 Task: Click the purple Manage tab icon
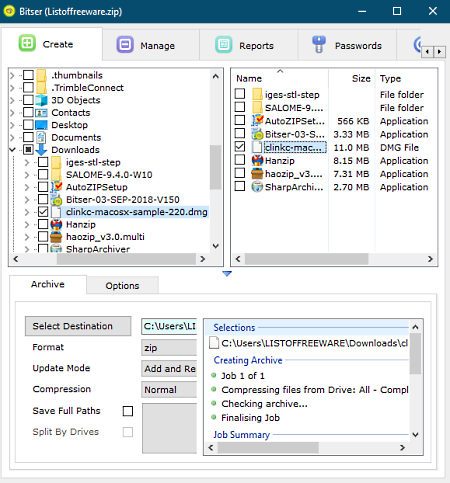click(125, 45)
